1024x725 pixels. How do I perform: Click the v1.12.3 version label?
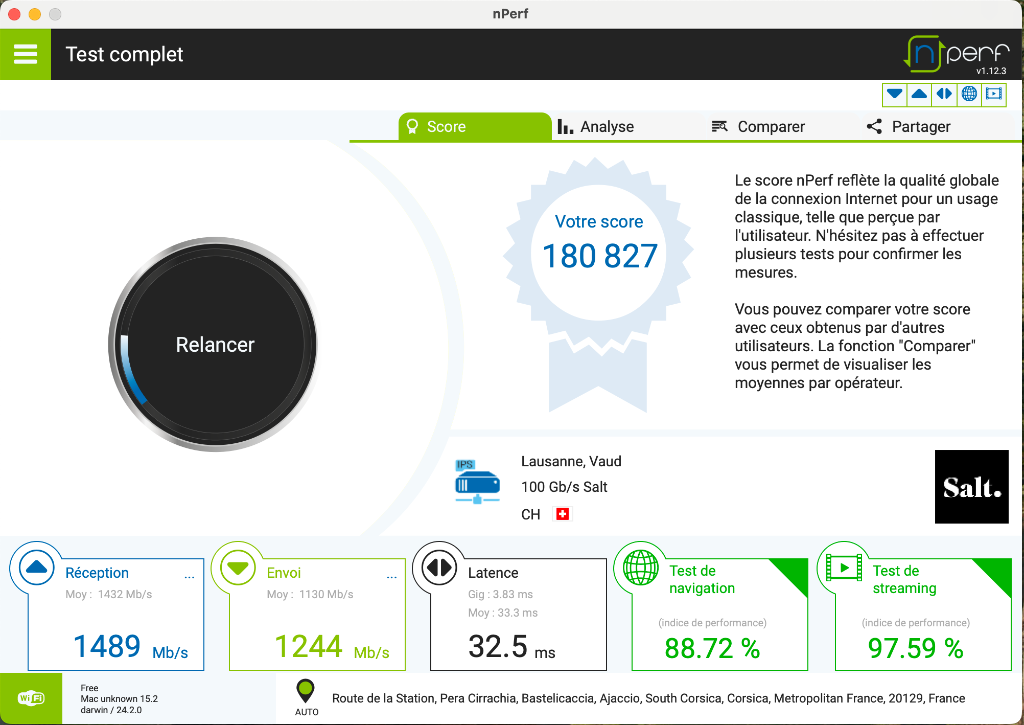tap(991, 71)
